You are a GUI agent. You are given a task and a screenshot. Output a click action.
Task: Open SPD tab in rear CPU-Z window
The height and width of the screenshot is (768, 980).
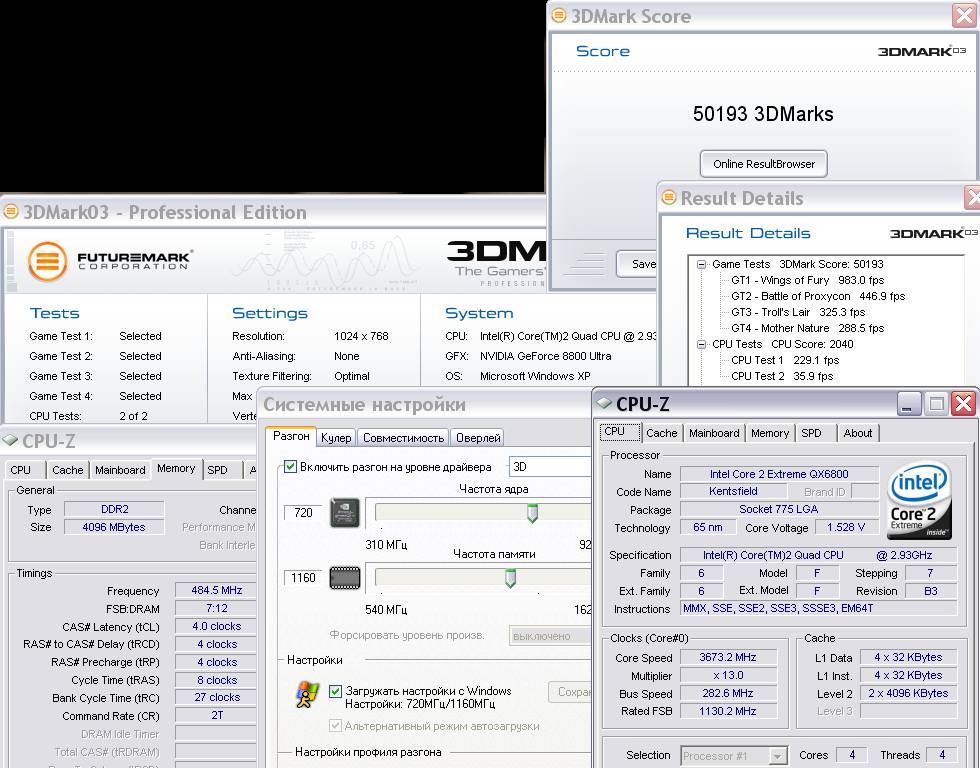[x=222, y=470]
